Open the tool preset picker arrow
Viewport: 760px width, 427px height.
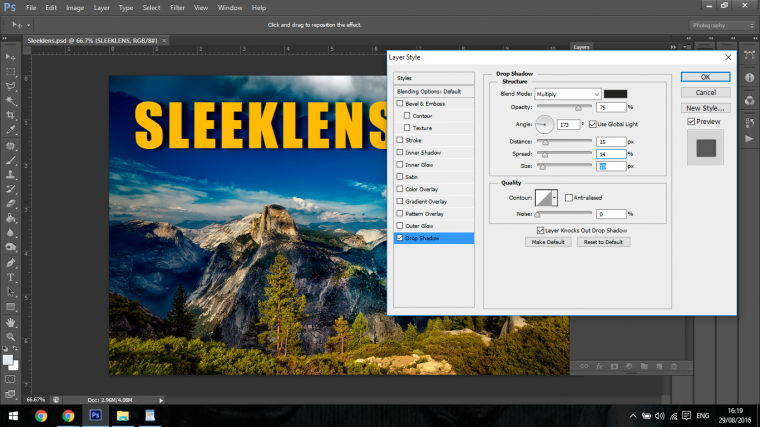[28, 25]
